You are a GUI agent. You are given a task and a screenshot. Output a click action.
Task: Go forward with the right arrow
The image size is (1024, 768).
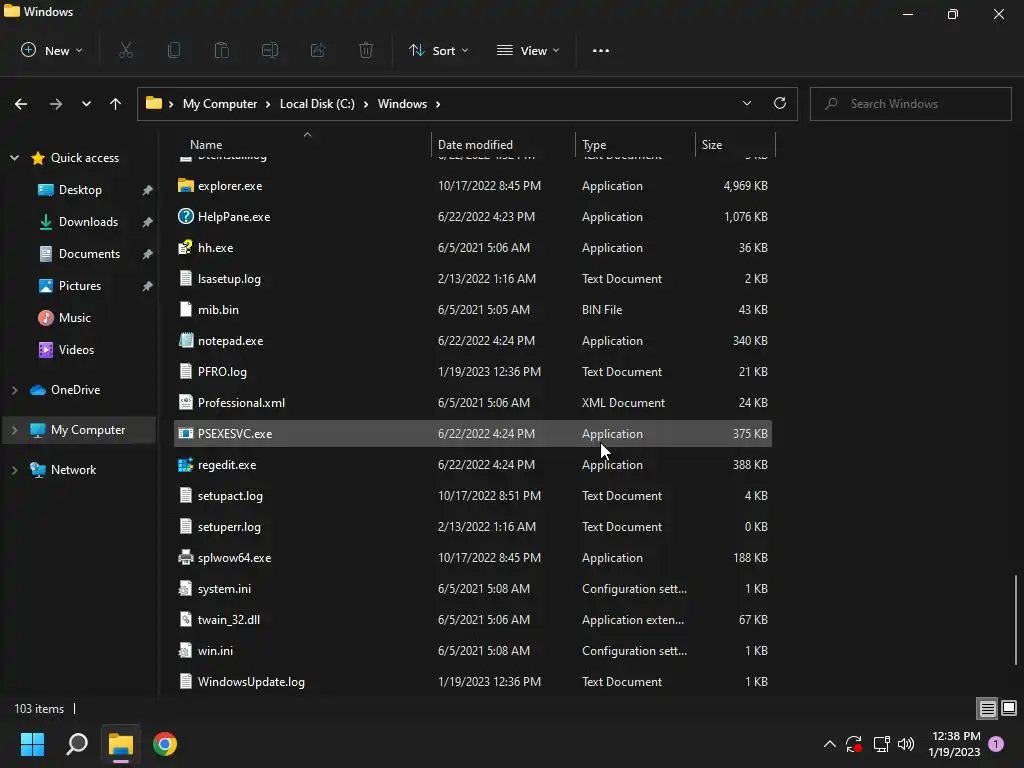[x=56, y=104]
